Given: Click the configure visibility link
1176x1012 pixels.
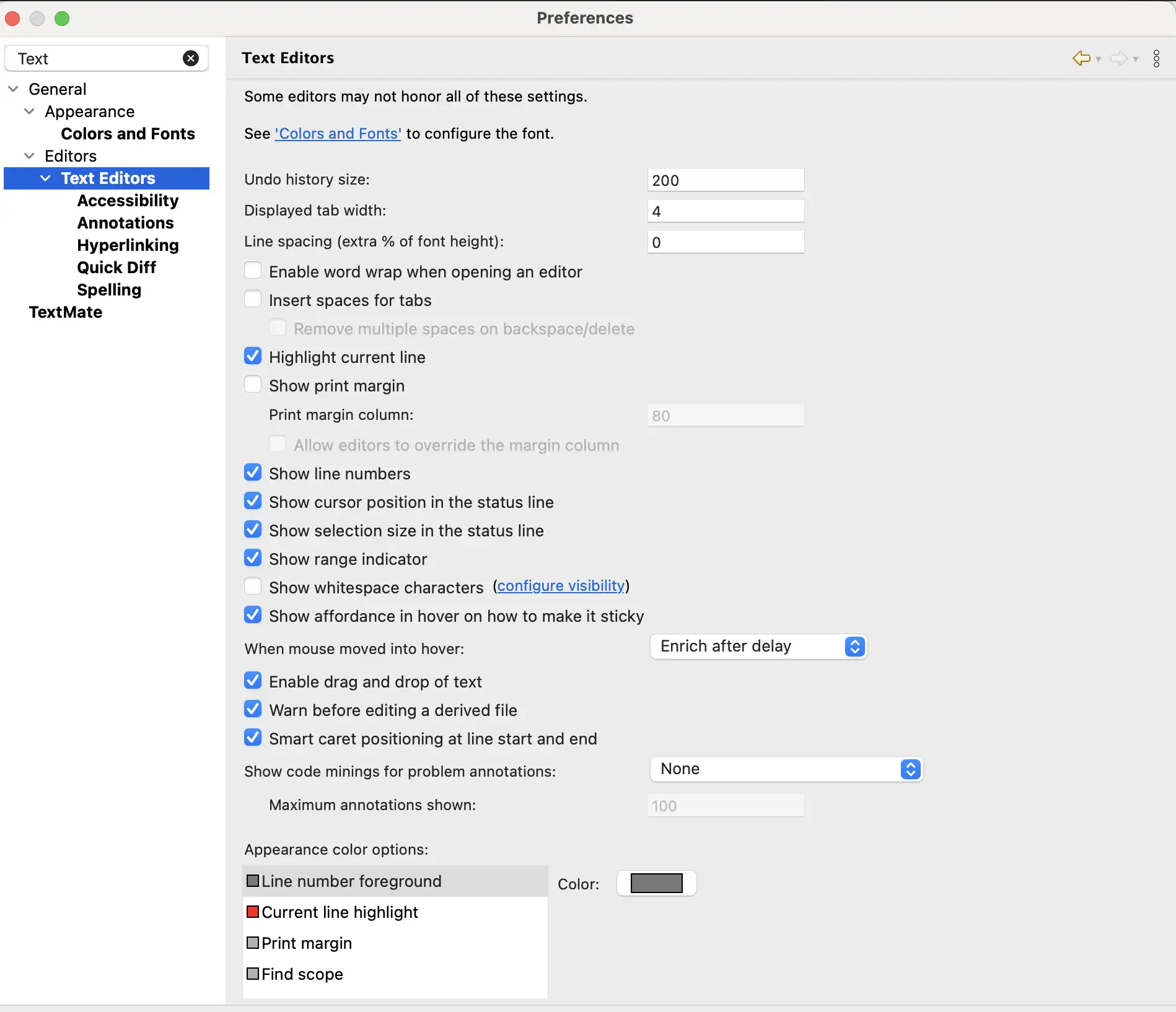Looking at the screenshot, I should 561,586.
